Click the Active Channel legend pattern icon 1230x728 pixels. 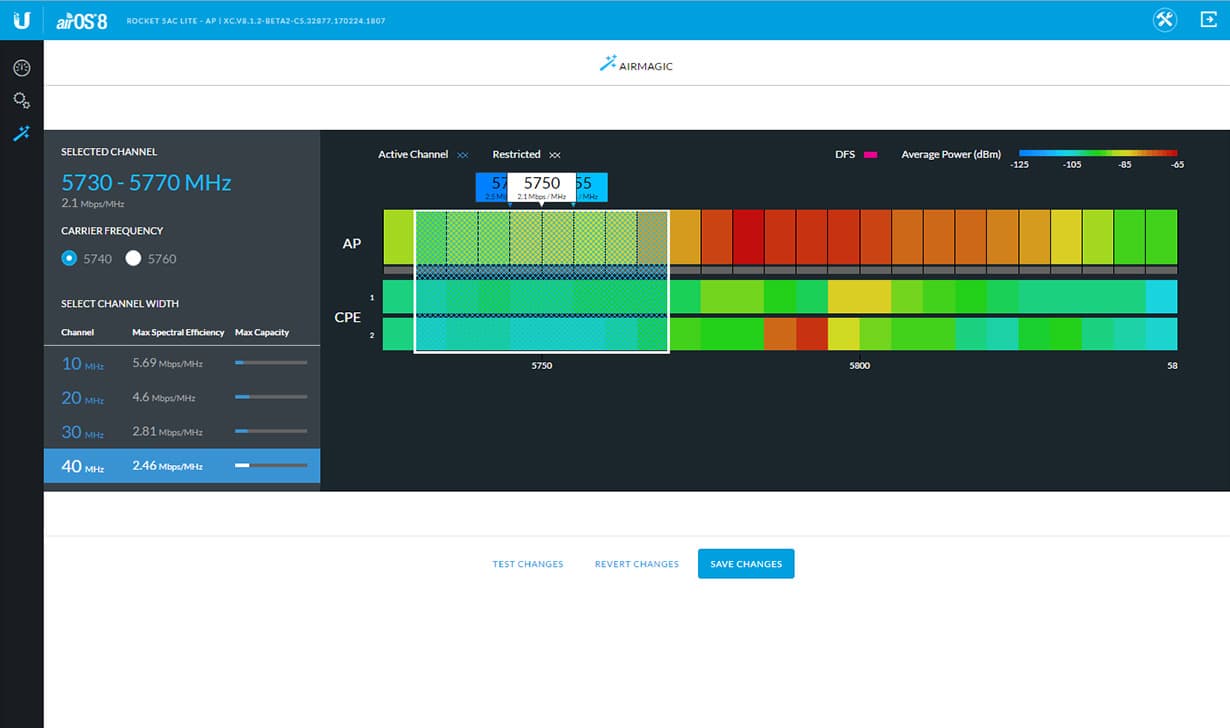point(462,155)
